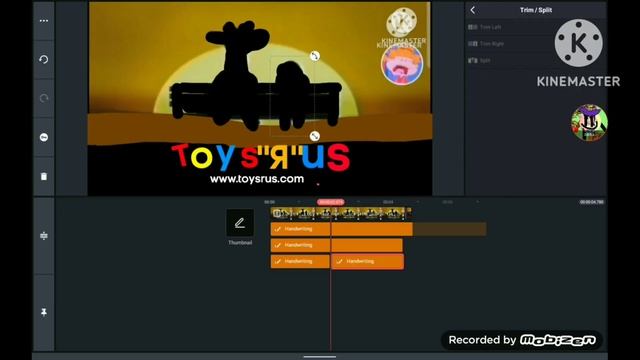Tap the Android navigation gesture bar
The height and width of the screenshot is (360, 640).
[x=320, y=357]
